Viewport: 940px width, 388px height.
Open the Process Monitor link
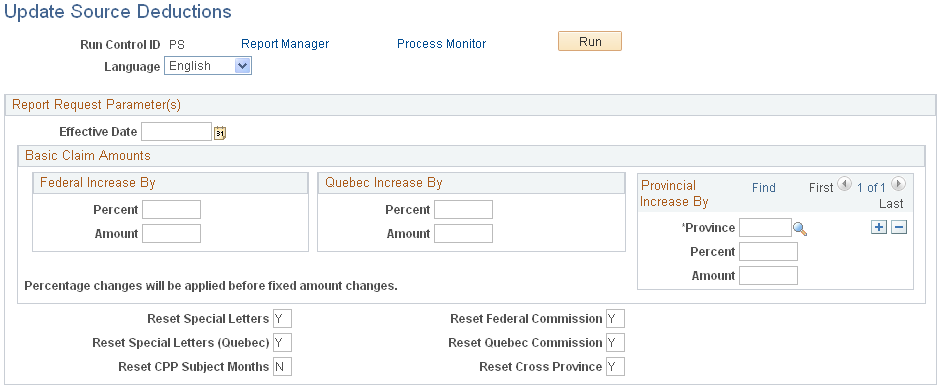442,44
